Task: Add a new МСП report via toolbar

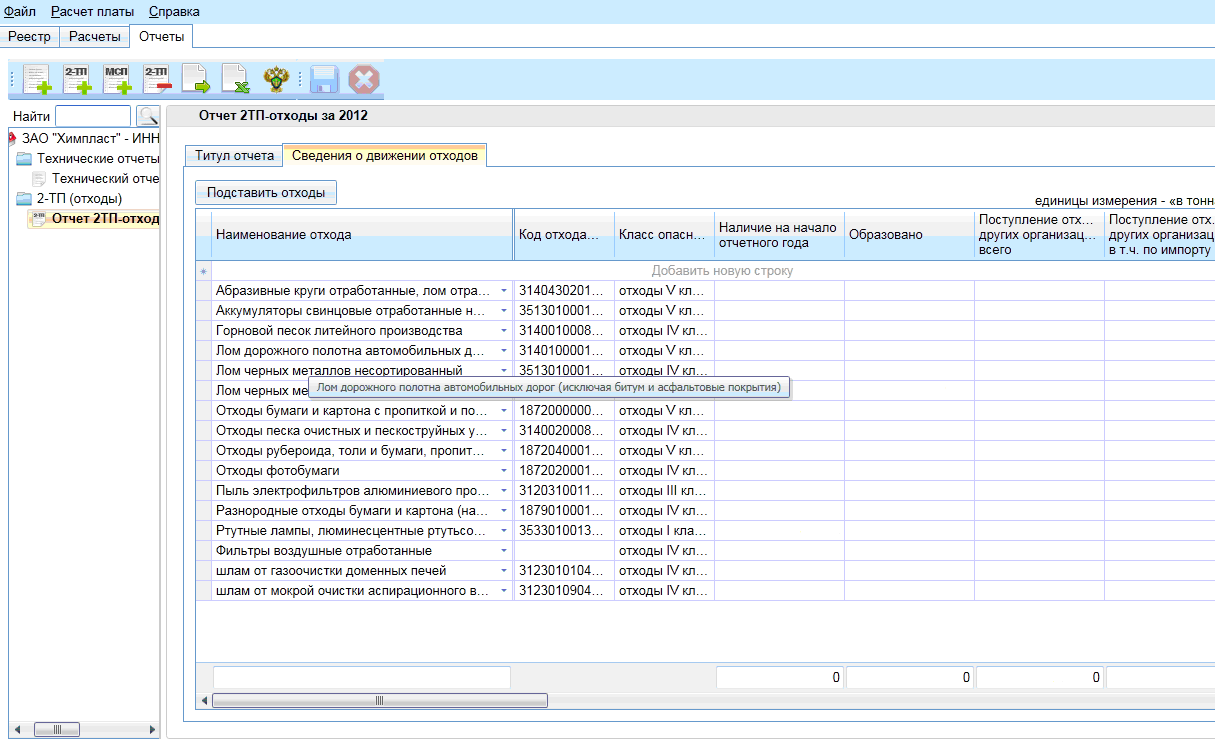Action: (117, 79)
